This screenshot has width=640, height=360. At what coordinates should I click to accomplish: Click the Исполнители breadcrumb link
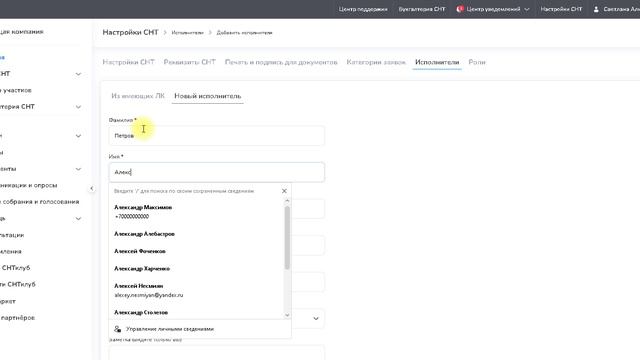click(x=187, y=33)
